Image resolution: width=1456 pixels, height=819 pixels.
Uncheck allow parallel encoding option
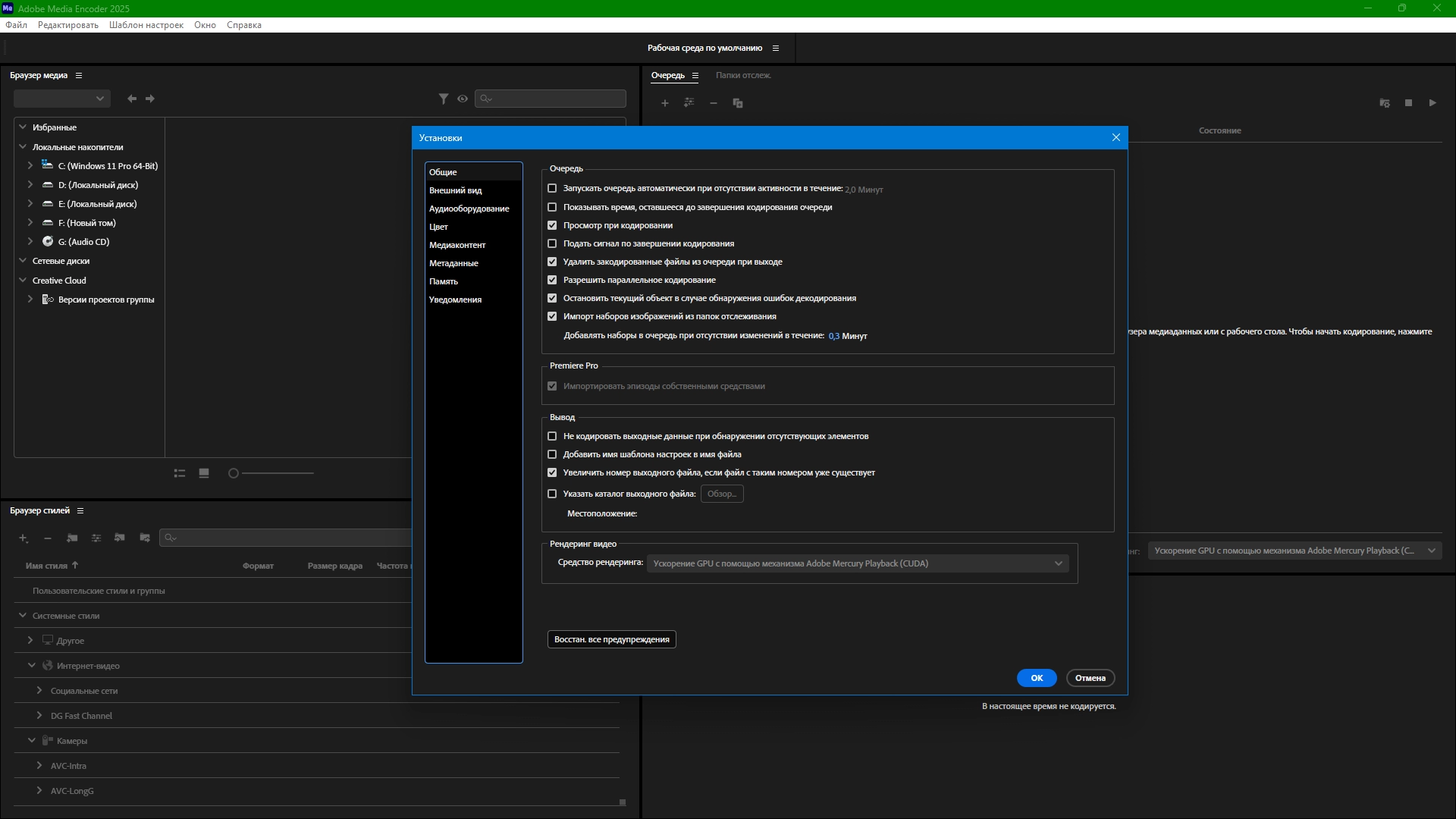pyautogui.click(x=552, y=280)
